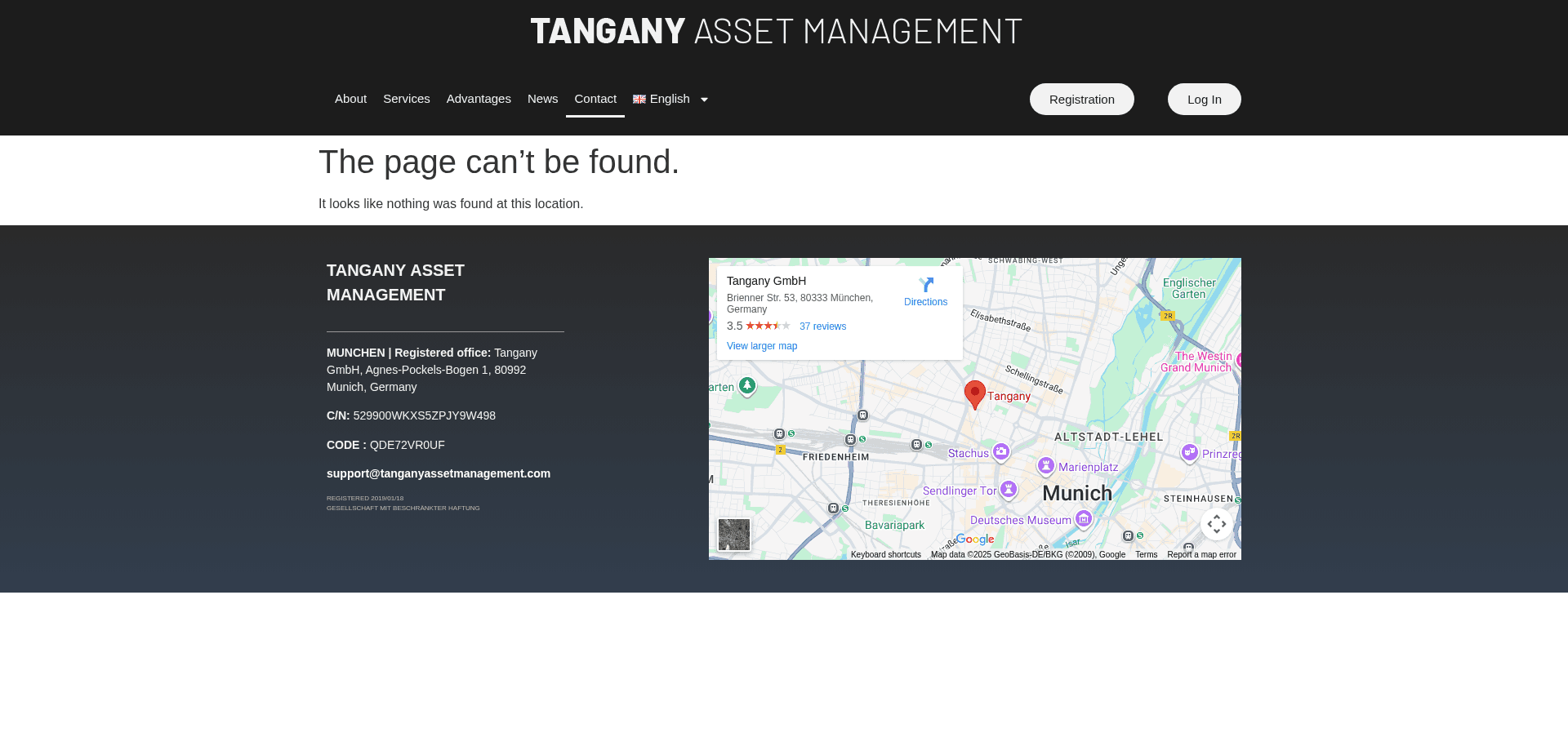This screenshot has width=1568, height=755.
Task: Click View larger map
Action: pos(761,346)
